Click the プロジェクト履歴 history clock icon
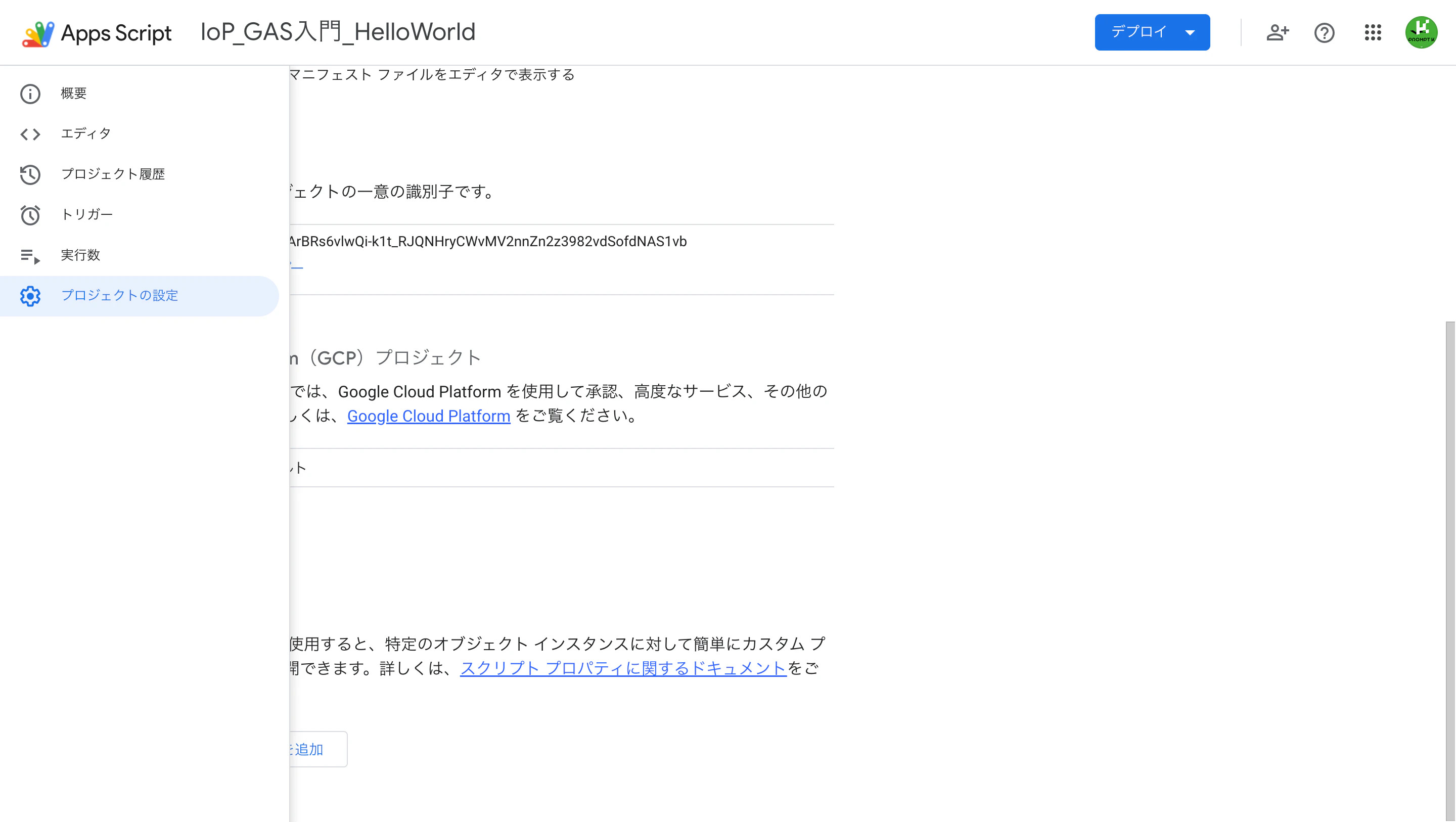This screenshot has height=822, width=1456. tap(30, 175)
